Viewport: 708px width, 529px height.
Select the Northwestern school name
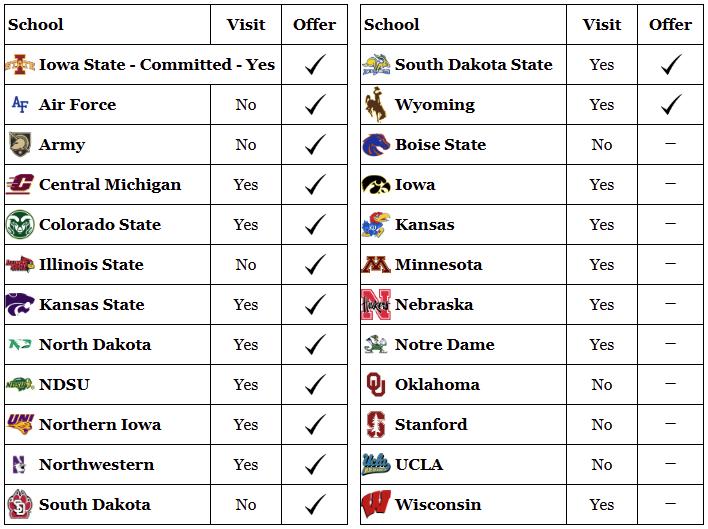97,464
